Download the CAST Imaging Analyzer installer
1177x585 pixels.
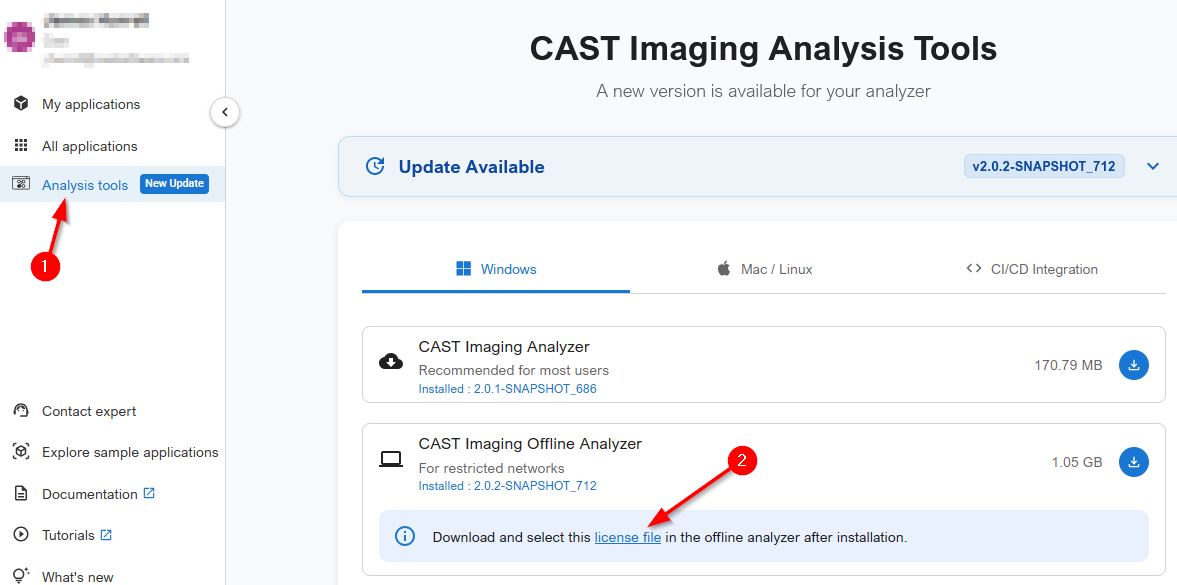point(1134,365)
